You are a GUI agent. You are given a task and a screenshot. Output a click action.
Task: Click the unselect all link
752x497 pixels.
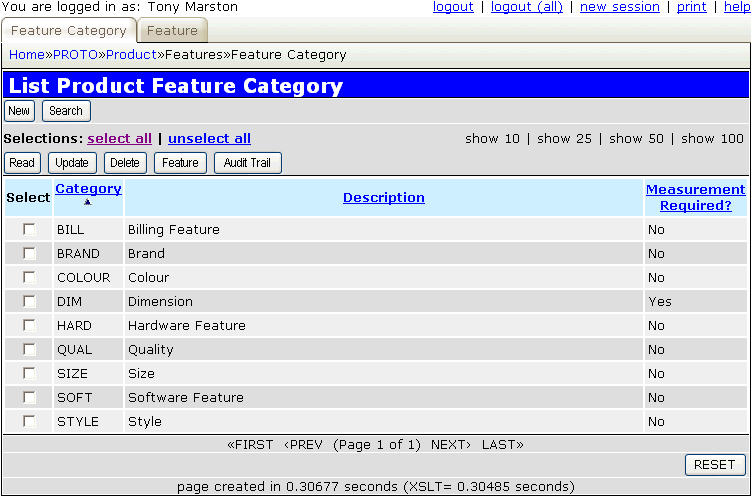(x=209, y=139)
